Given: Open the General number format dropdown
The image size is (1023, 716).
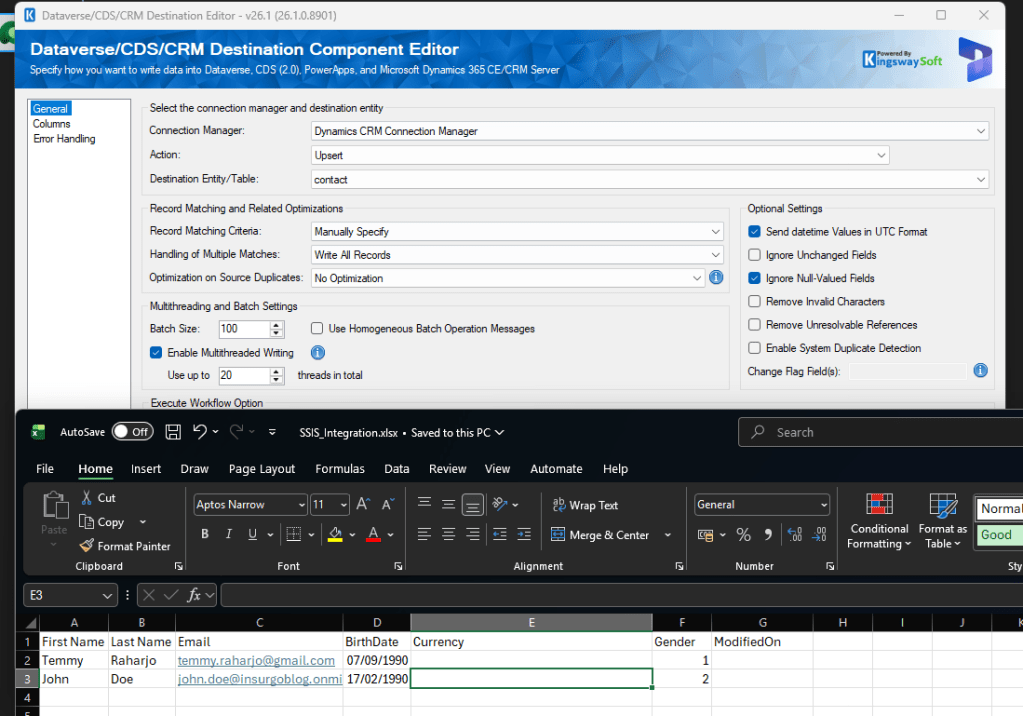Looking at the screenshot, I should (823, 505).
